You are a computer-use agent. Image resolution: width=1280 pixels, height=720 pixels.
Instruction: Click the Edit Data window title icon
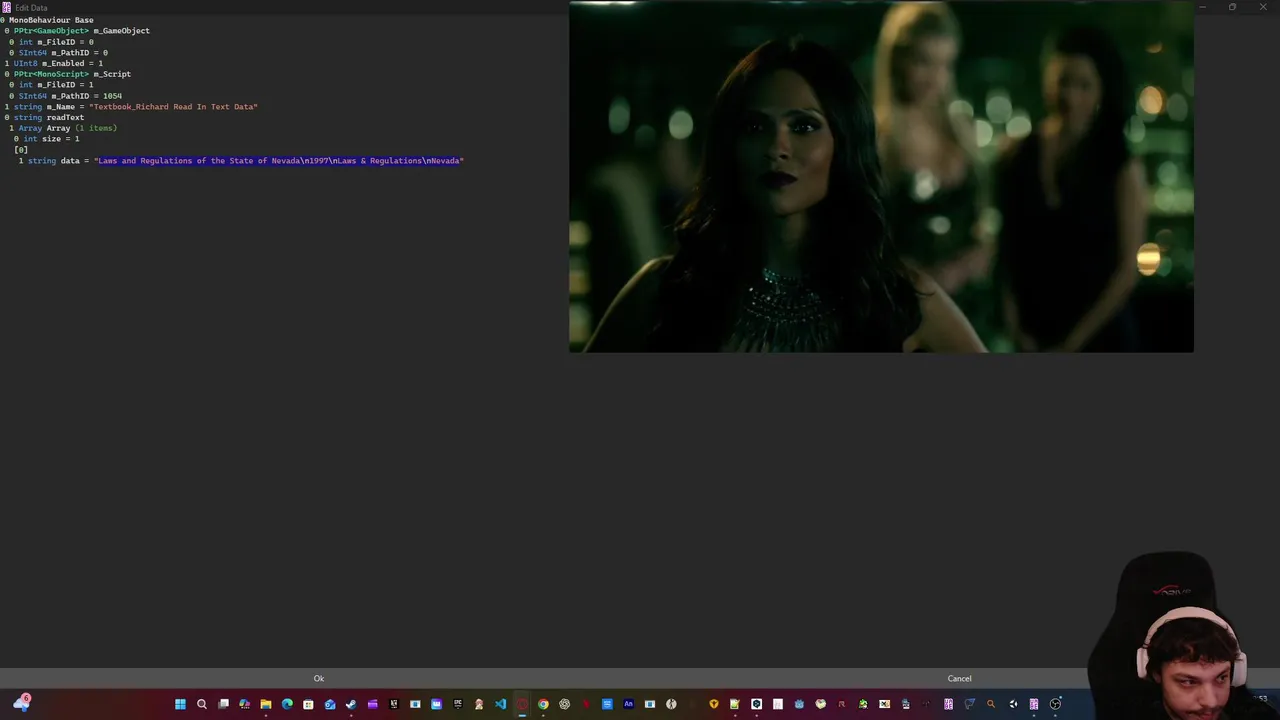7,7
